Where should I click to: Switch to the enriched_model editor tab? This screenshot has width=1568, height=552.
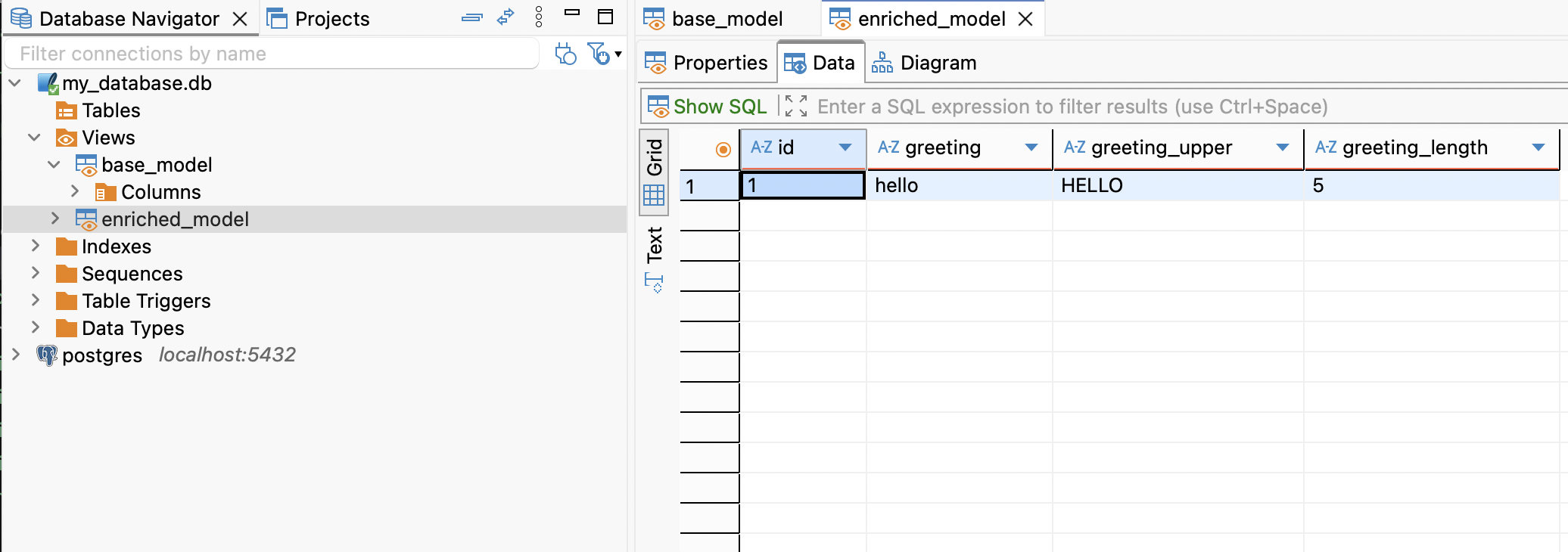(932, 19)
